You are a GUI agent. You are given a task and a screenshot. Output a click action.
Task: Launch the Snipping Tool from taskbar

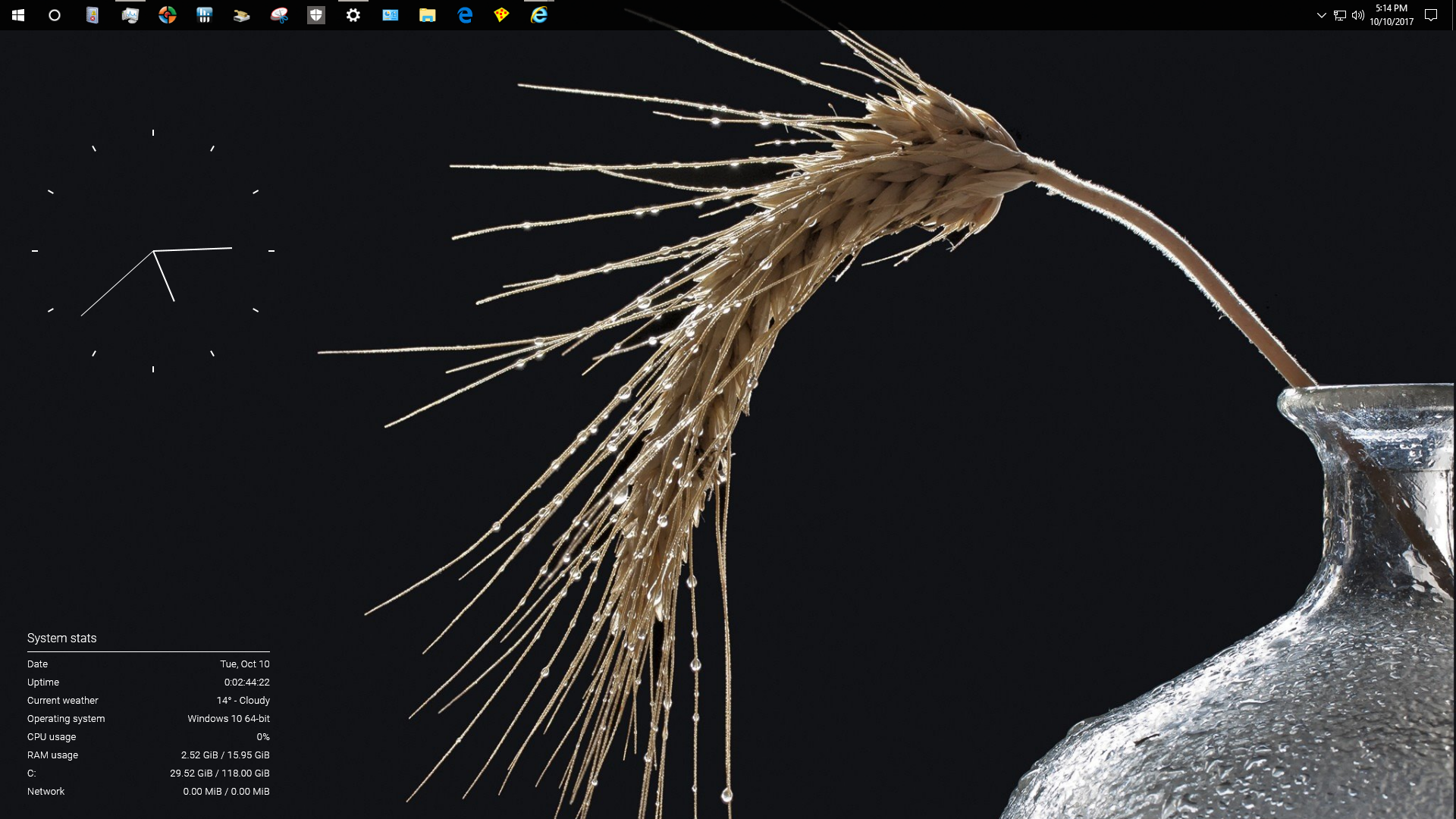[x=279, y=15]
